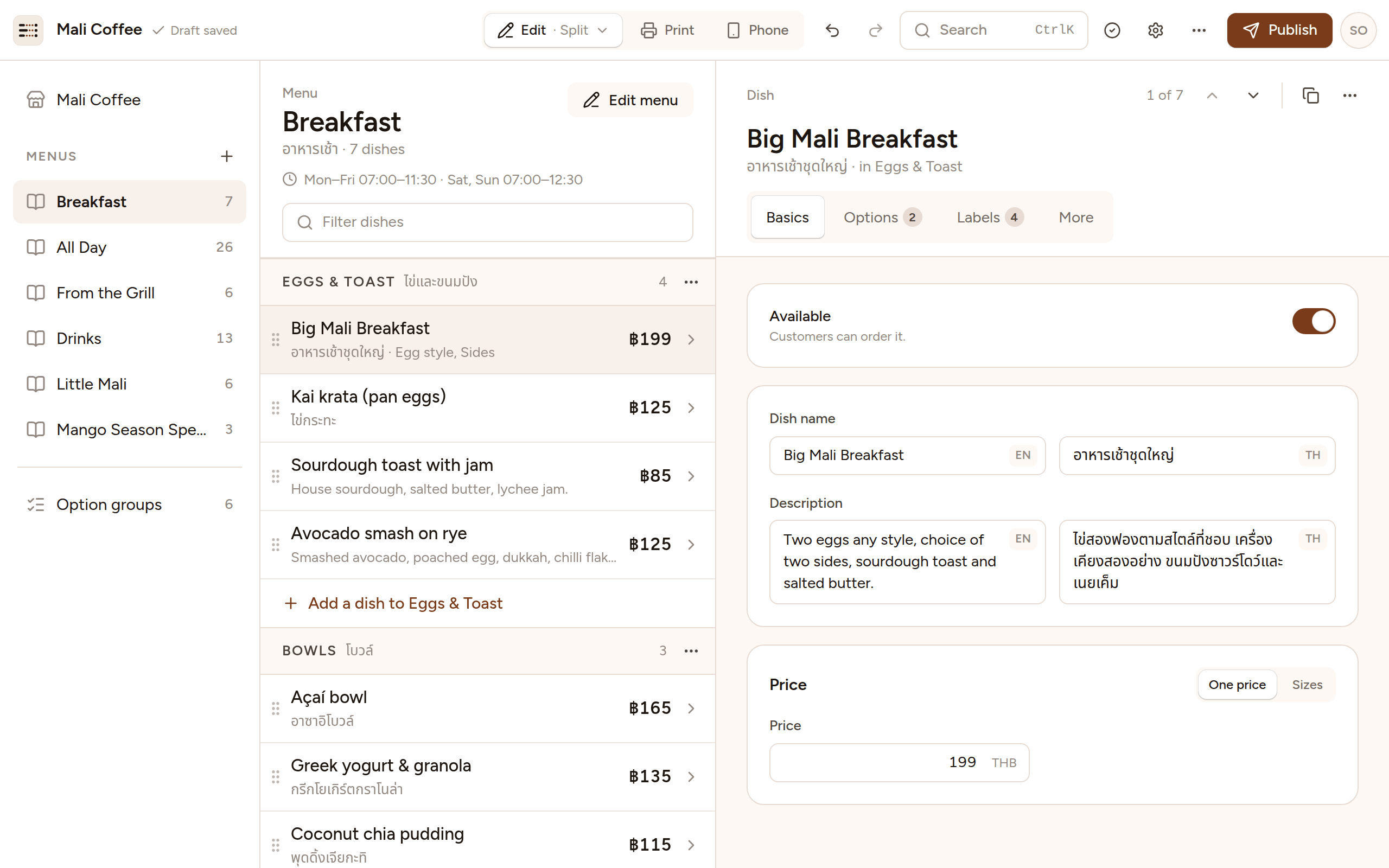This screenshot has width=1389, height=868.
Task: Open the Edit Split mode dropdown
Action: pyautogui.click(x=553, y=30)
